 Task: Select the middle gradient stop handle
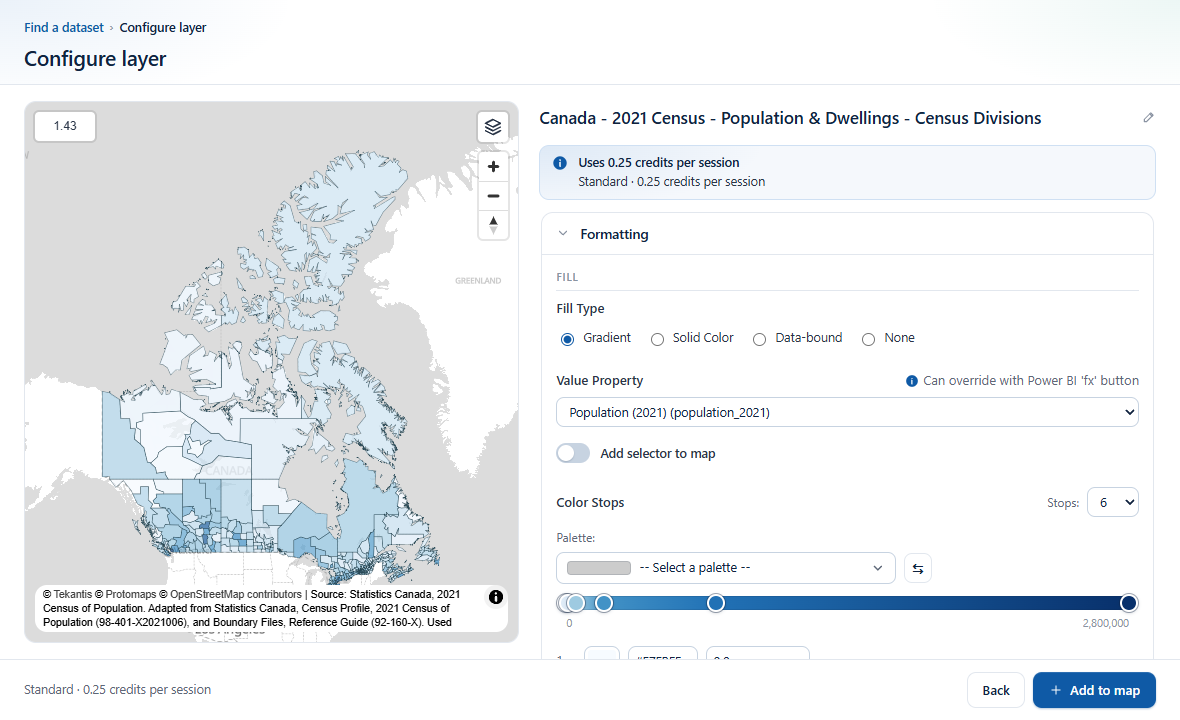tap(716, 603)
